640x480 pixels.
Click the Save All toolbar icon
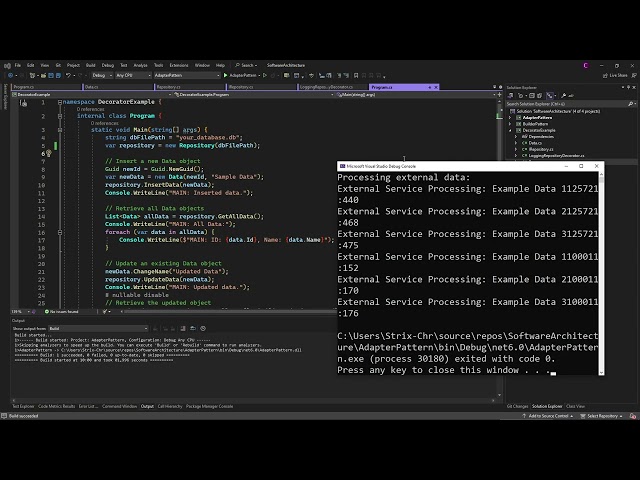(58, 76)
